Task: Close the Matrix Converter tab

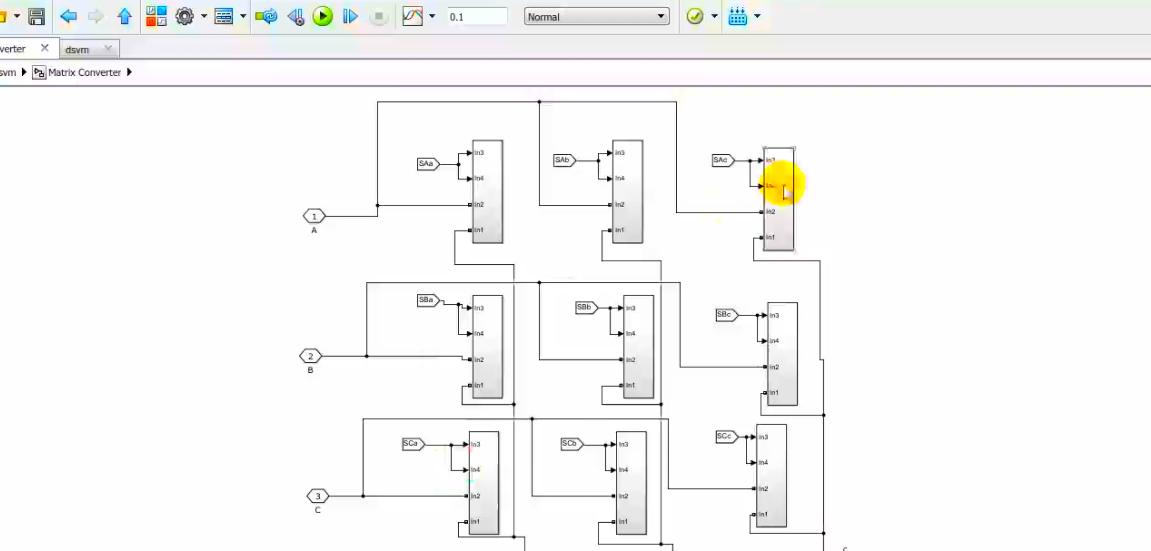Action: pyautogui.click(x=45, y=48)
